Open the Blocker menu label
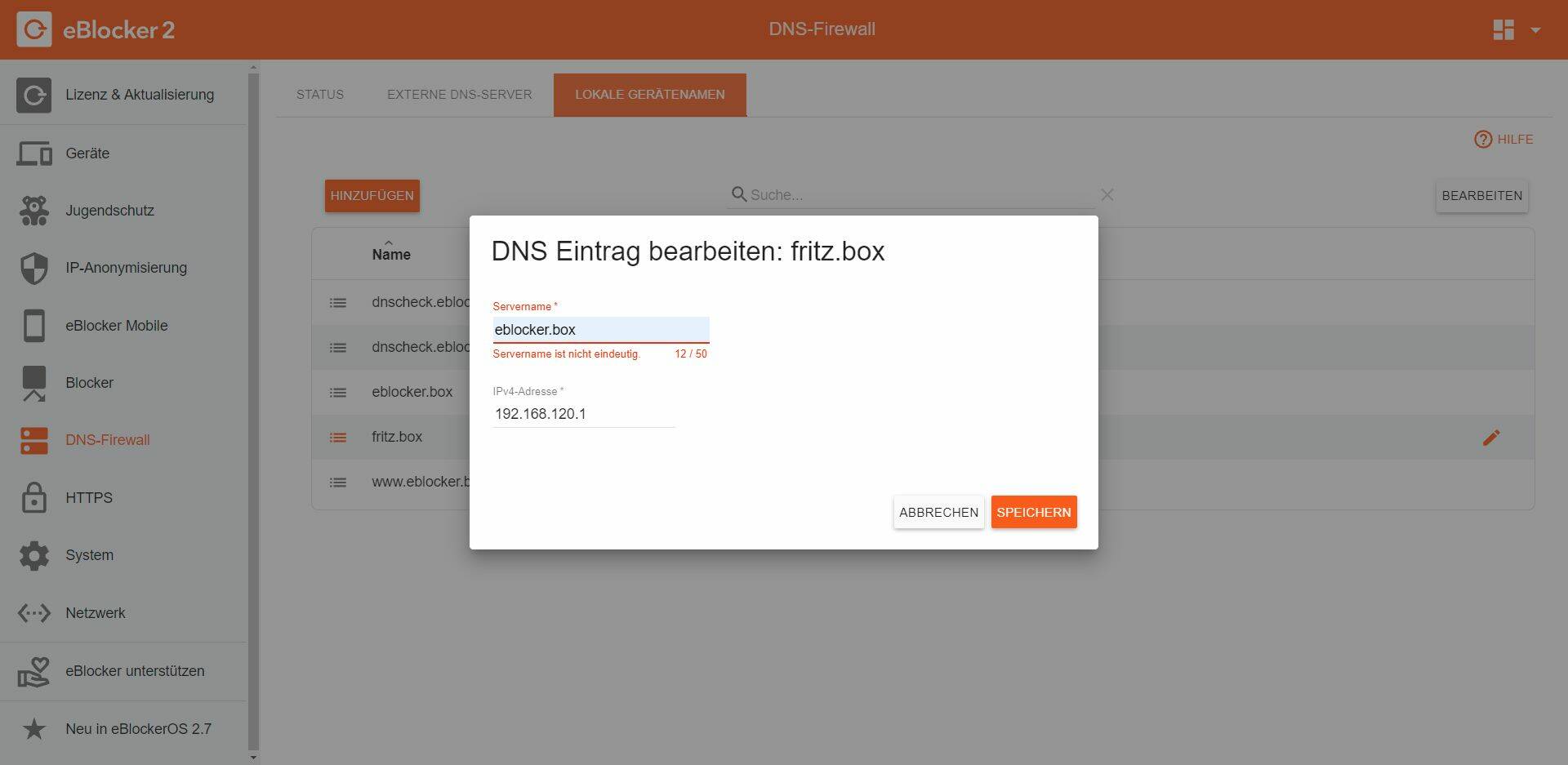Viewport: 1568px width, 765px height. 90,383
